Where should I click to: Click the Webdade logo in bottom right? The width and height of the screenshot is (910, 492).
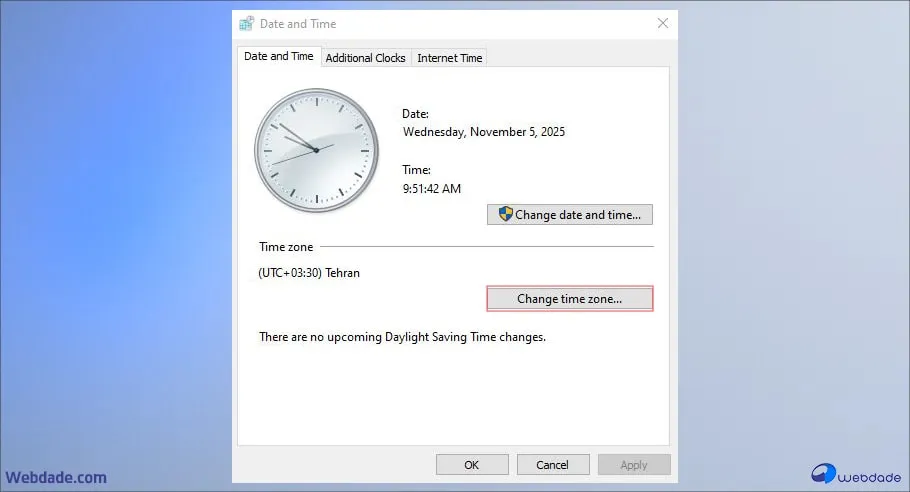(x=856, y=473)
